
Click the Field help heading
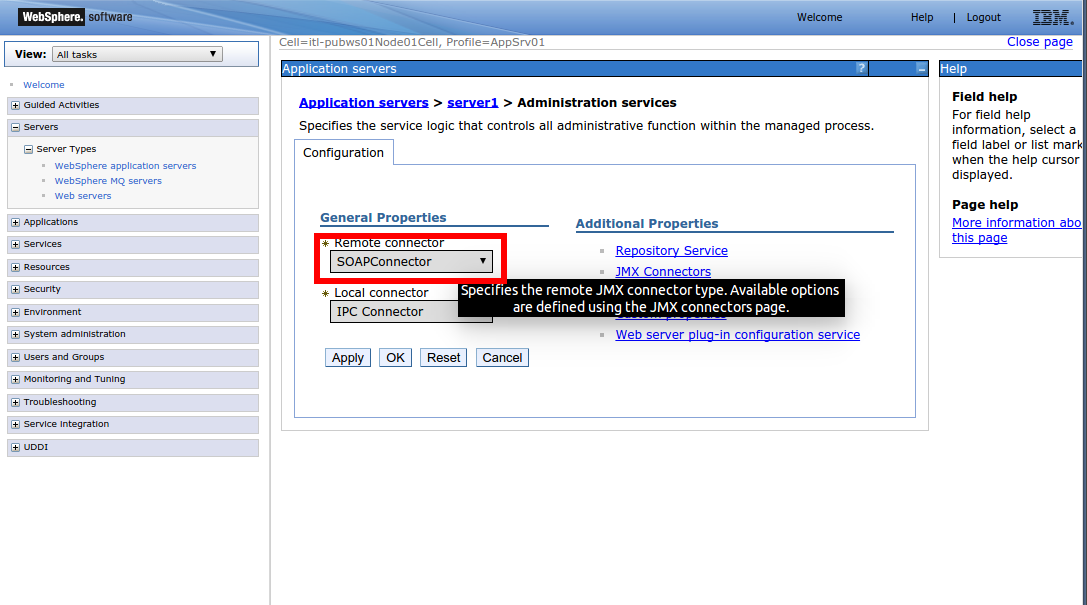pos(984,97)
